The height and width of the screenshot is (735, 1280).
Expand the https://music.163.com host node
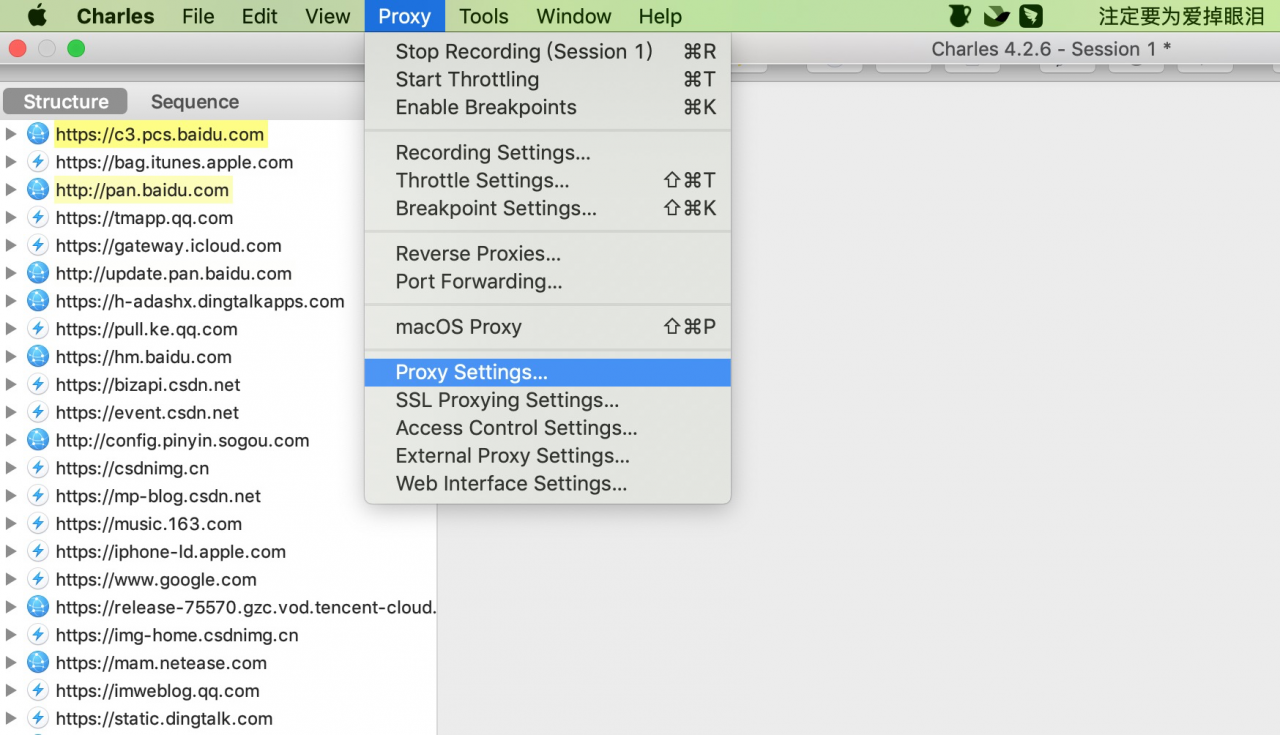click(11, 523)
